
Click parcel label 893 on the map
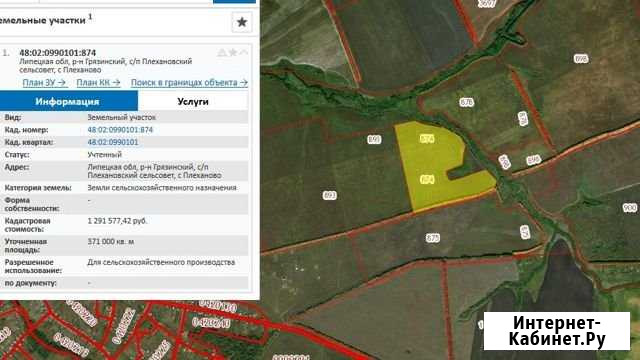(x=329, y=195)
